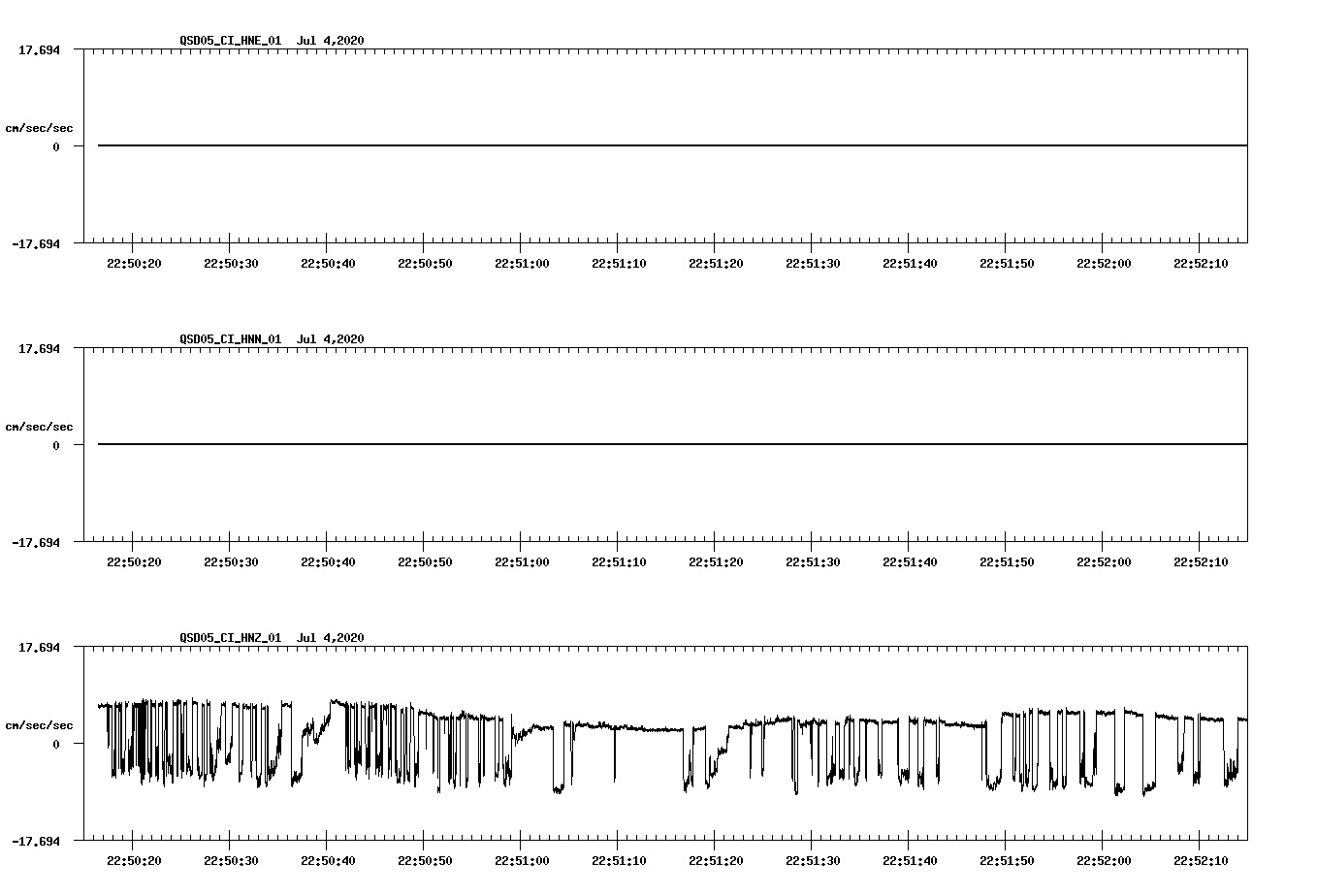Click the 22:51:10 time label under HNE plot
Image resolution: width=1317 pixels, height=896 pixels.
coord(619,264)
